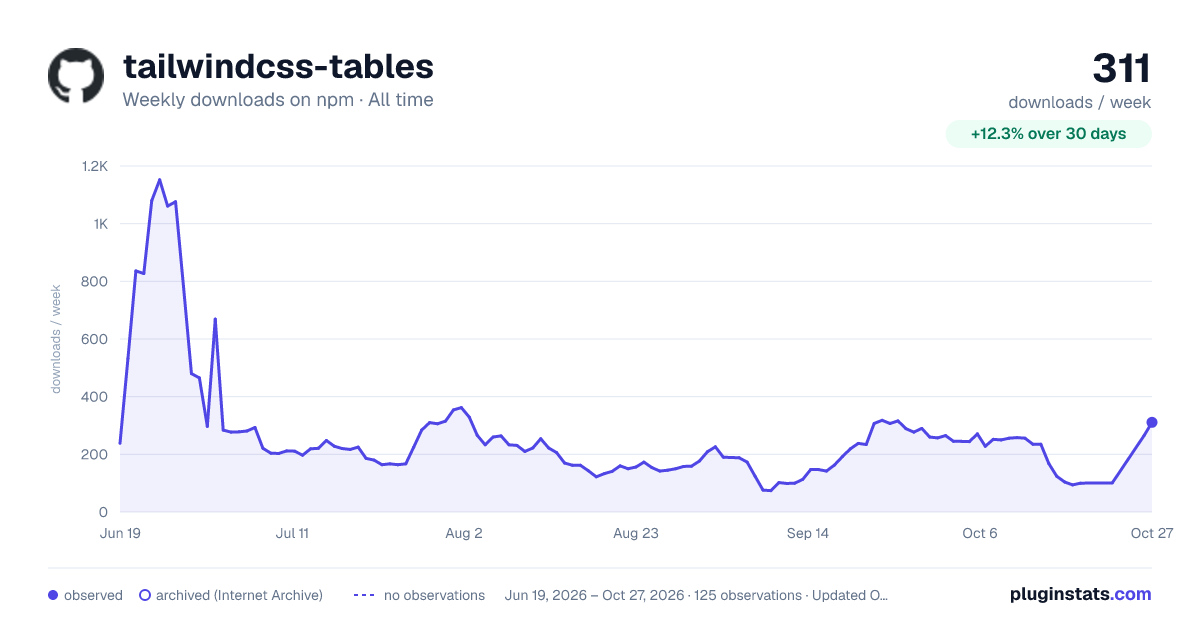This screenshot has height=630, width=1200.
Task: Click the 'downloads / week' label under 311
Action: tap(1080, 102)
